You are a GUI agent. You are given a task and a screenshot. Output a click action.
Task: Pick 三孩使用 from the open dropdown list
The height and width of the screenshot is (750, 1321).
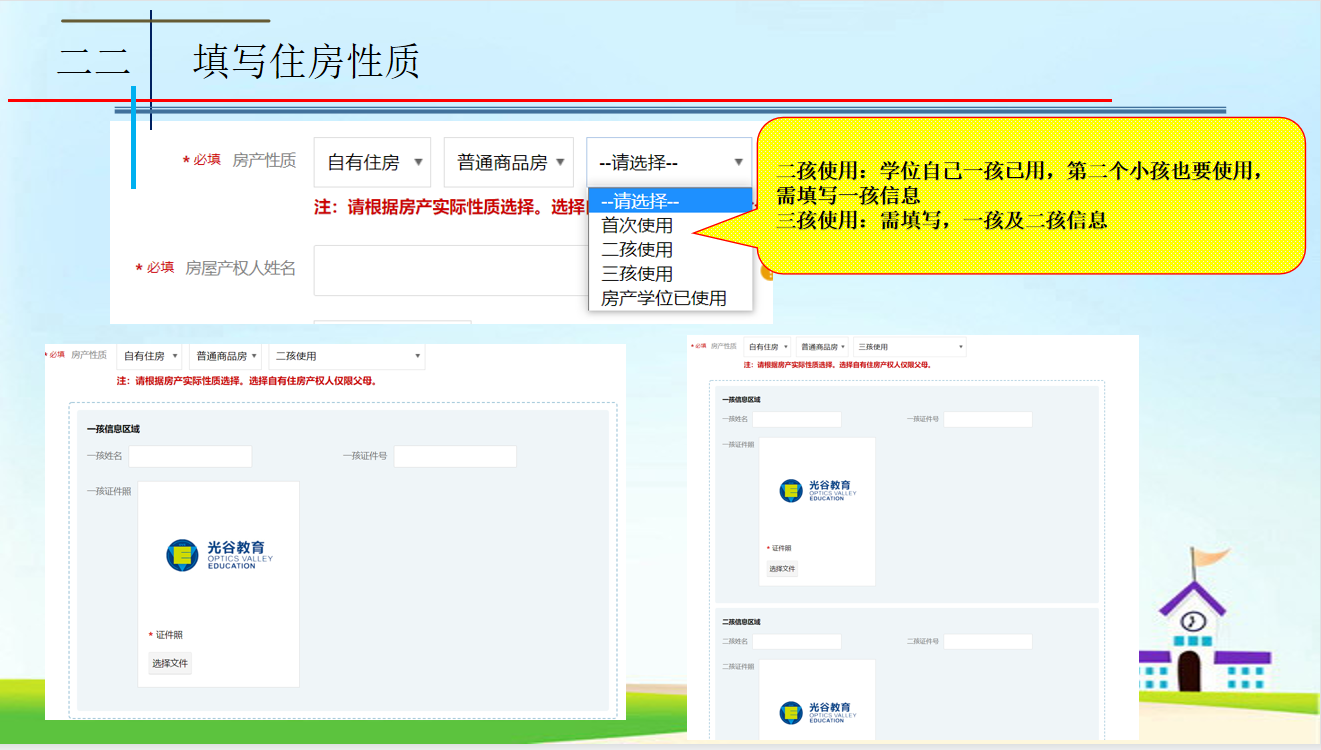tap(637, 274)
